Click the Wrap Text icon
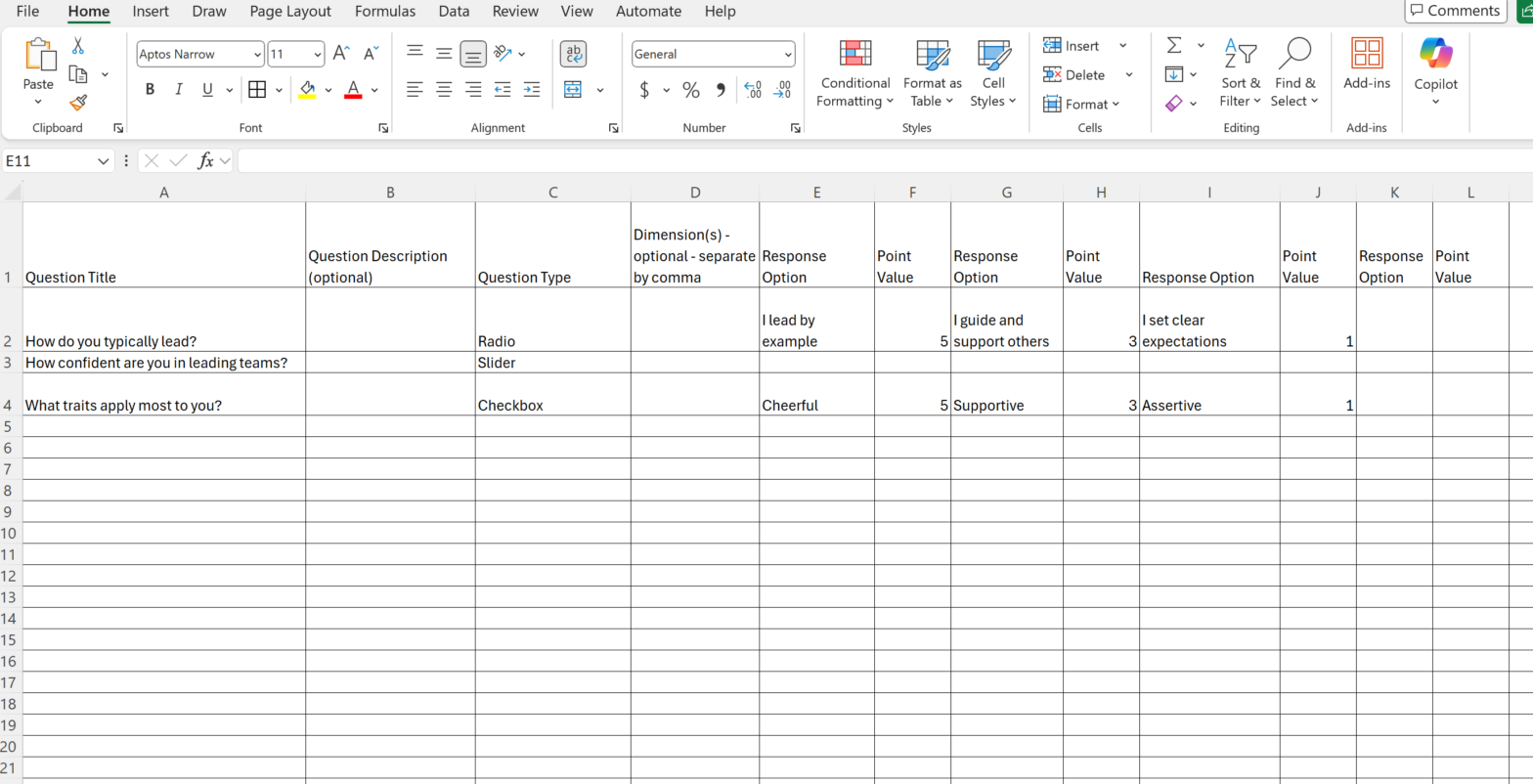This screenshot has width=1533, height=784. pos(573,54)
